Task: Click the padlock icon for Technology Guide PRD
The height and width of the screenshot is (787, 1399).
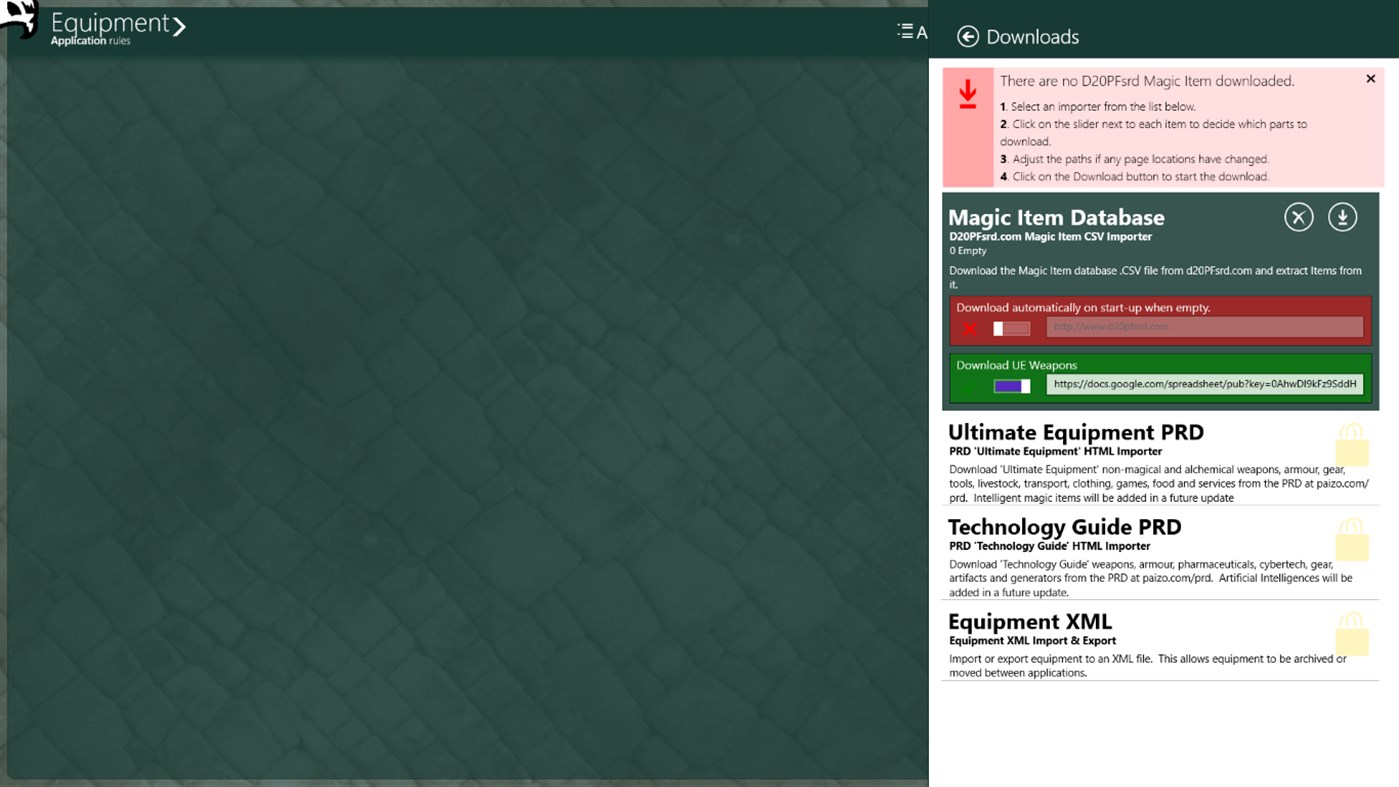Action: [1353, 536]
